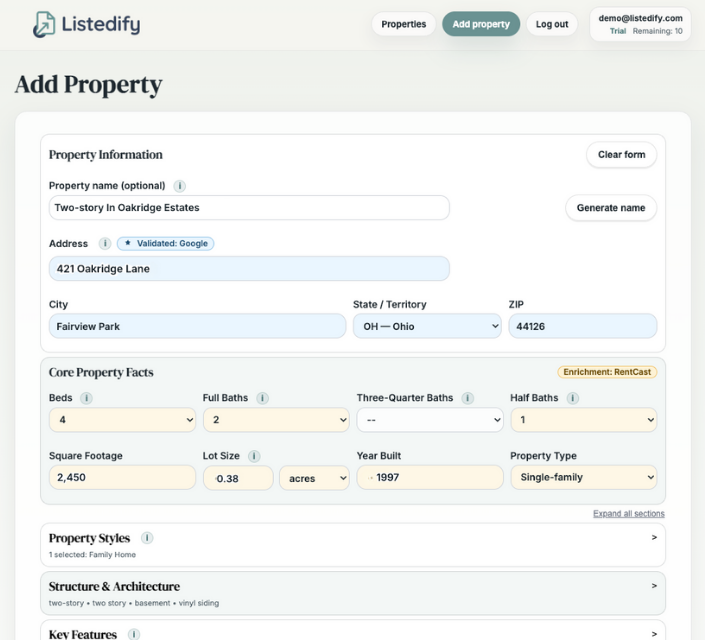705x640 pixels.
Task: Open the State / Territory dropdown
Action: (x=427, y=326)
